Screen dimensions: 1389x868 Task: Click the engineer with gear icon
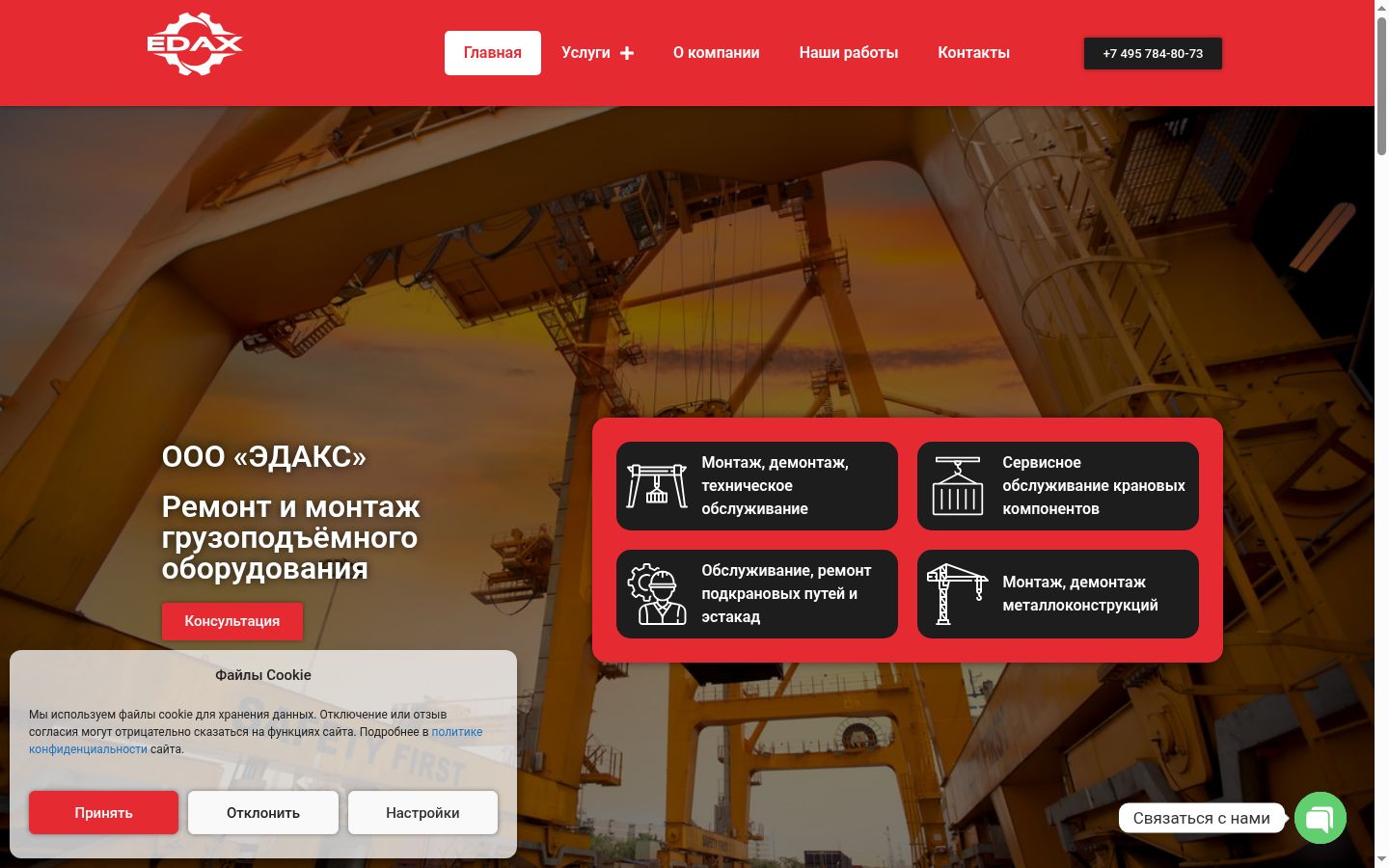pyautogui.click(x=657, y=594)
